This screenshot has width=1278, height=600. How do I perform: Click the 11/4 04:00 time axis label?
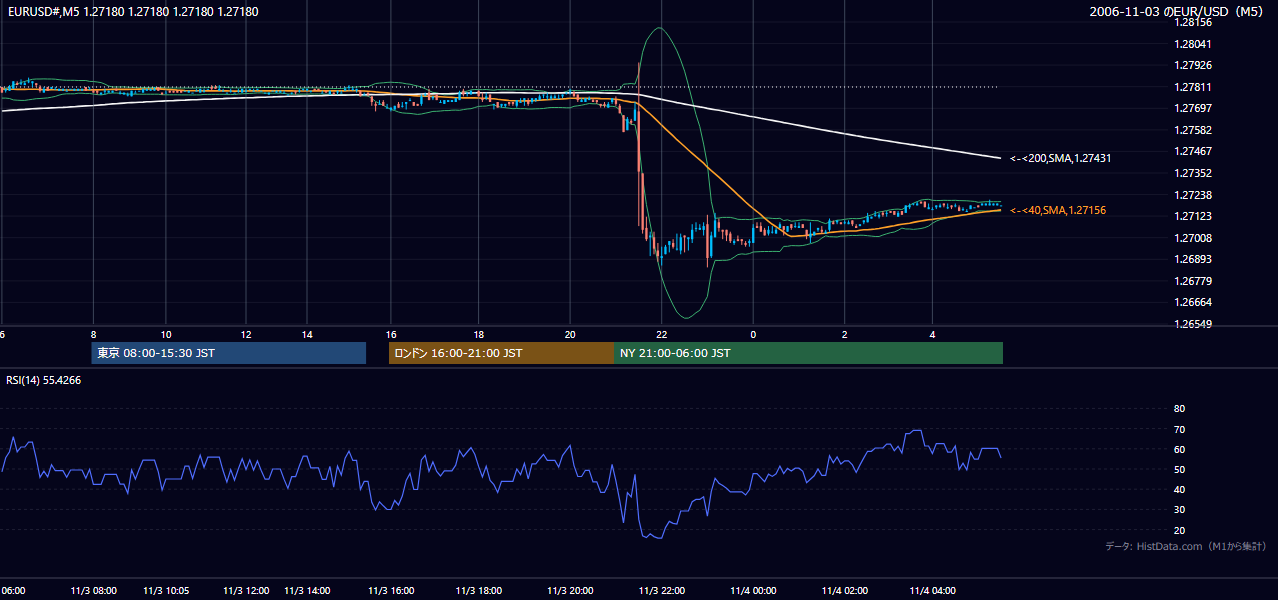coord(933,591)
